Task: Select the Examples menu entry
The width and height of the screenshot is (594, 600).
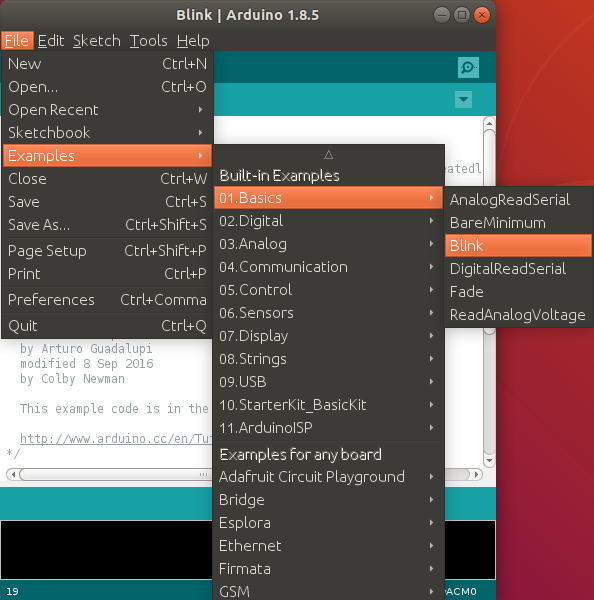Action: [107, 156]
